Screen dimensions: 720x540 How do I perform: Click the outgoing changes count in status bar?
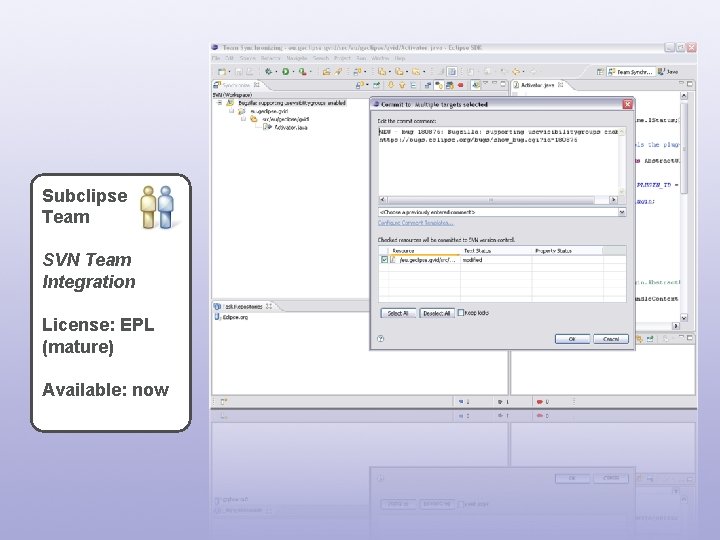point(503,402)
